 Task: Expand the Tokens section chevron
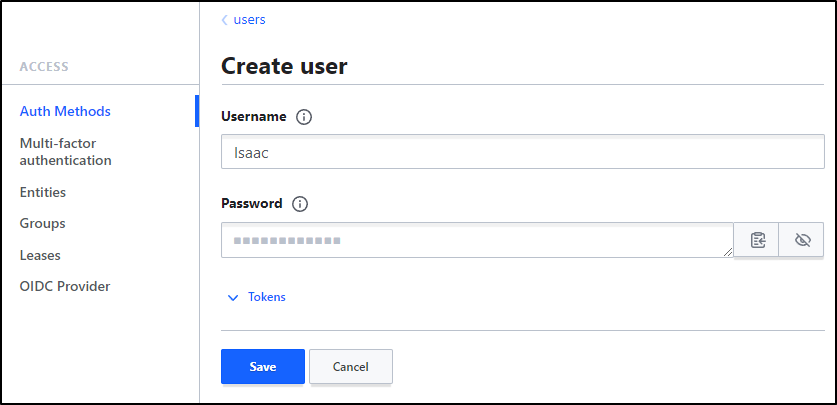click(x=233, y=298)
